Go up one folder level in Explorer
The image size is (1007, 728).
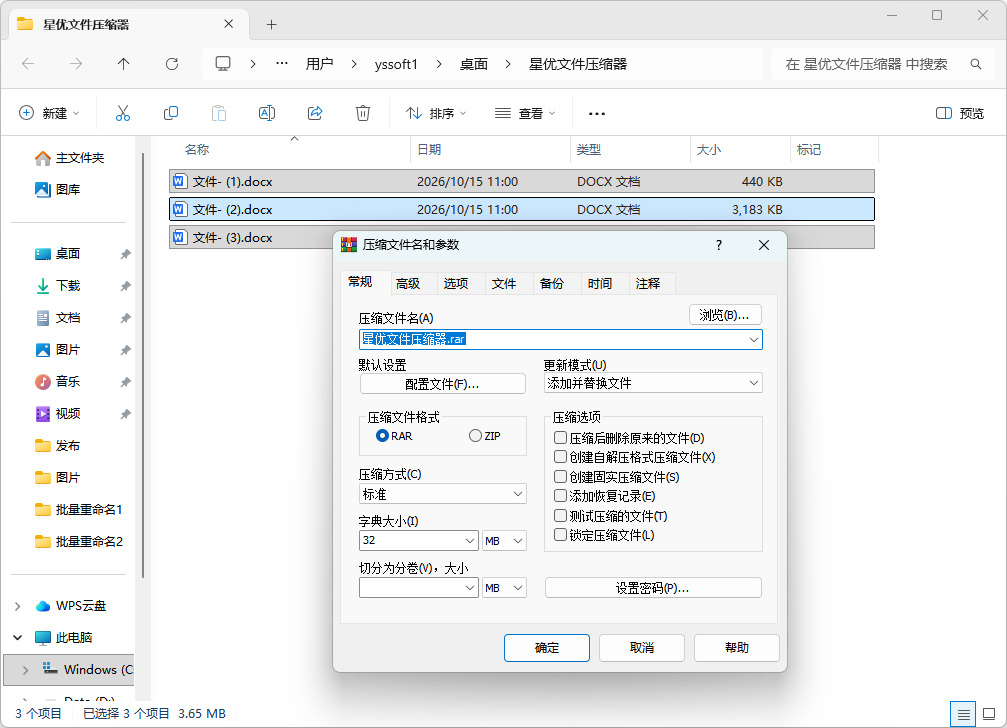coord(123,64)
